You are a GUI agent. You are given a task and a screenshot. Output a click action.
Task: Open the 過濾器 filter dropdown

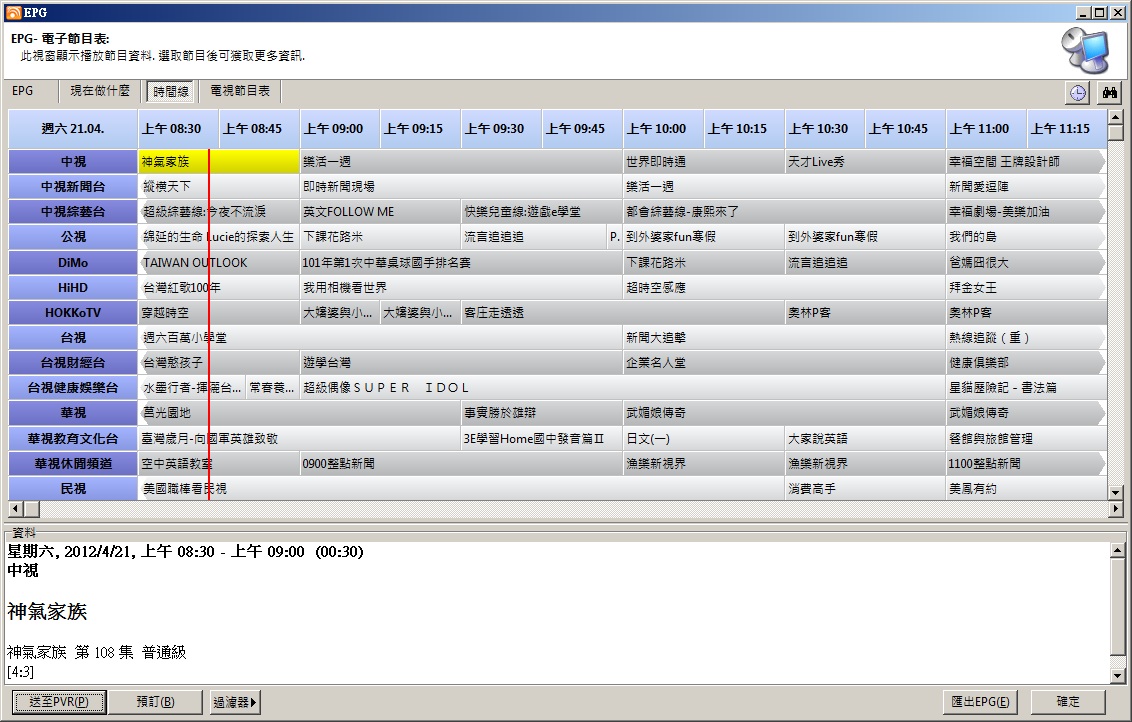point(235,702)
